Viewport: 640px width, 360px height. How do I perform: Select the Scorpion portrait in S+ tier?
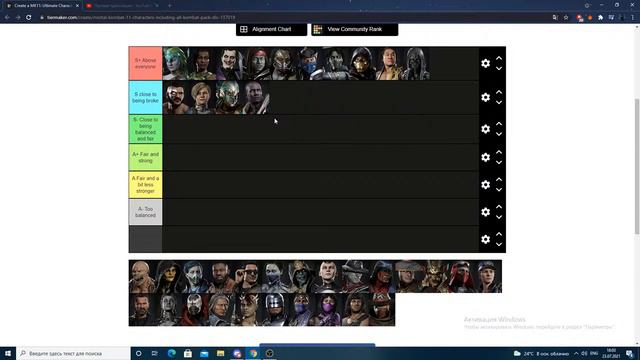[362, 63]
